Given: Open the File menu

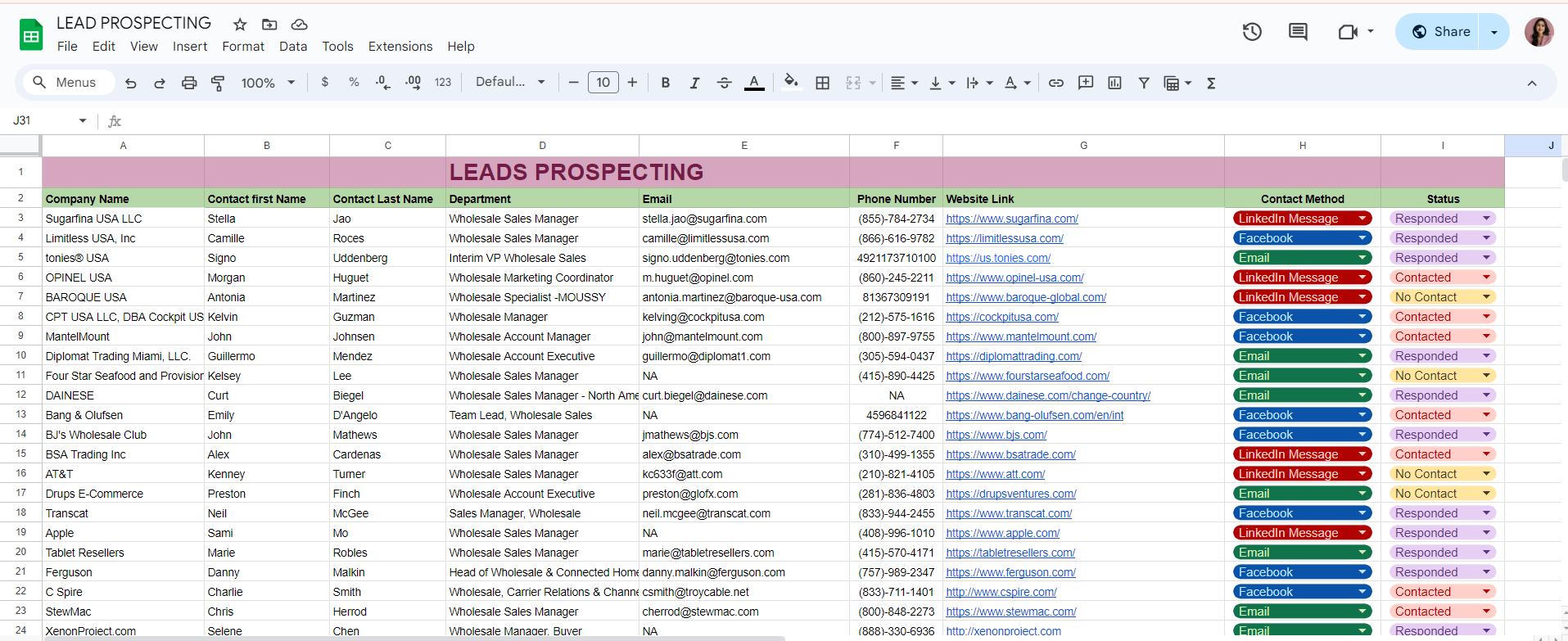Looking at the screenshot, I should coord(67,47).
